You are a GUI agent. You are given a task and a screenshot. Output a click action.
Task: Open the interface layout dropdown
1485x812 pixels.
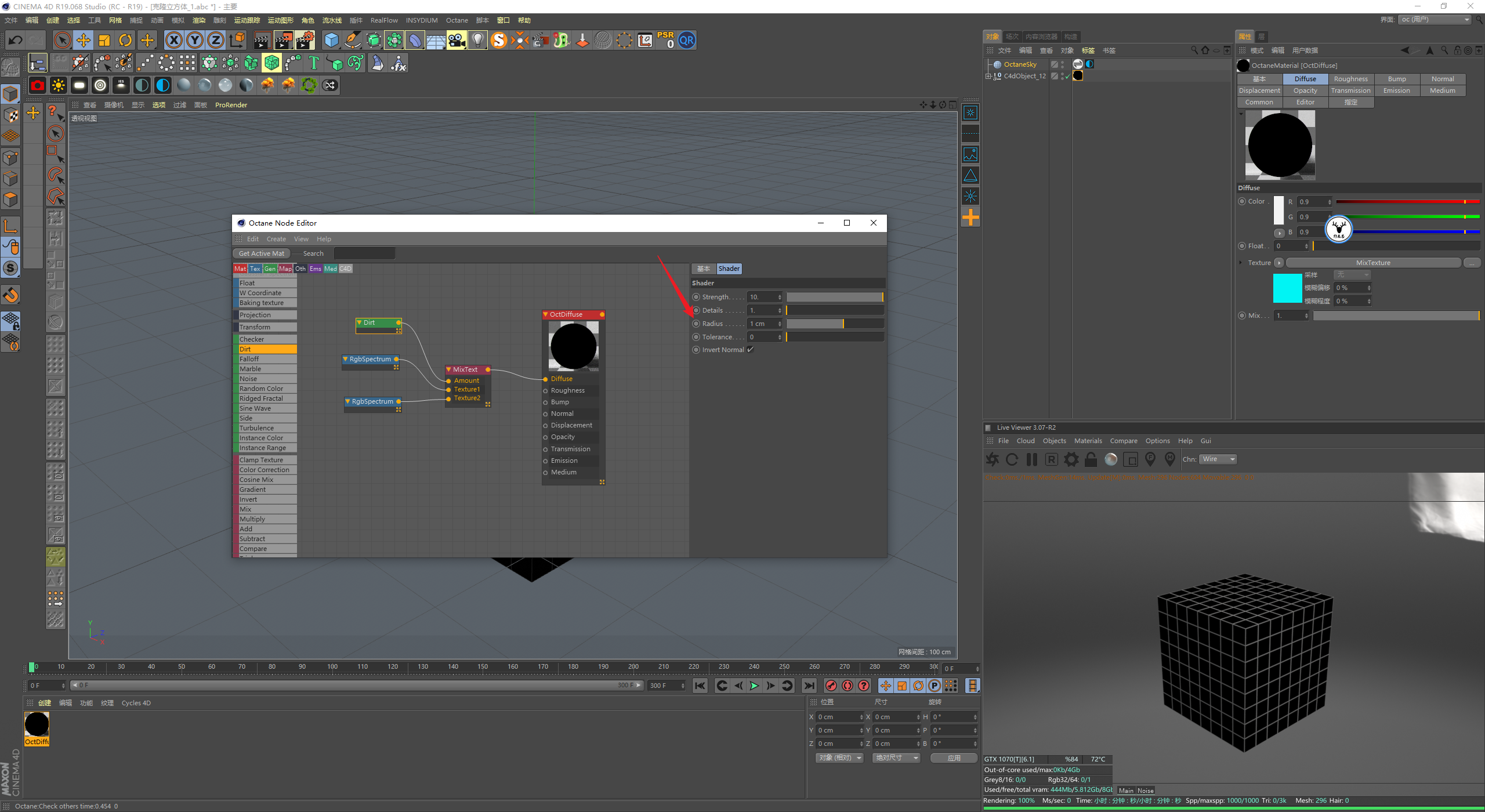tap(1434, 20)
